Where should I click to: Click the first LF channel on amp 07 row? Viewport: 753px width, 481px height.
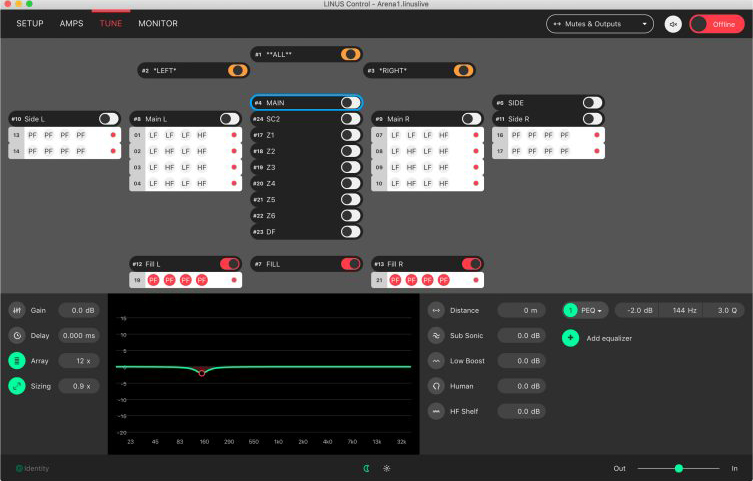click(x=395, y=135)
